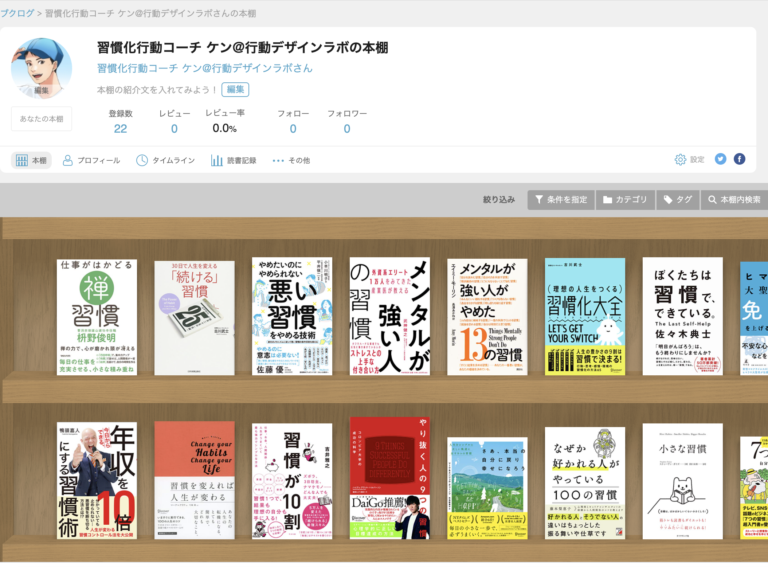Open the 「続ける」習慣 book cover
The image size is (768, 567).
tap(194, 318)
